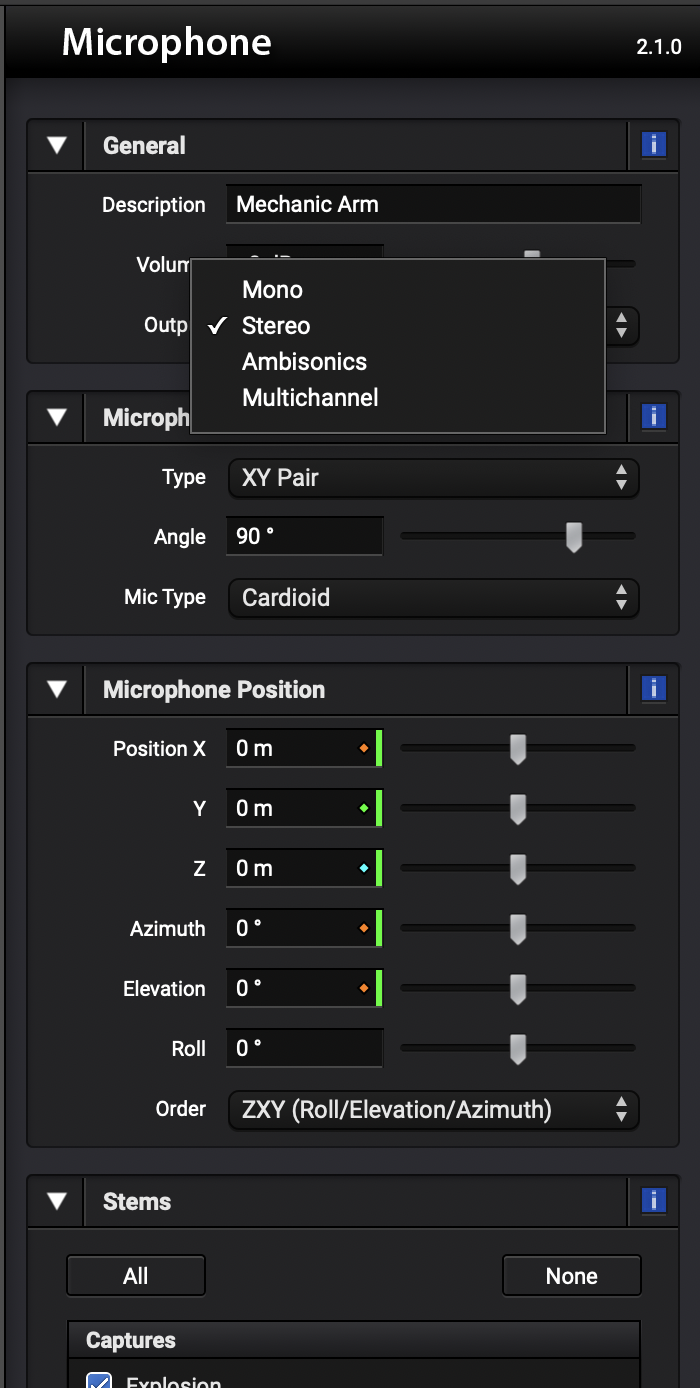Select Ambisonics from the output menu
Image resolution: width=700 pixels, height=1388 pixels.
(303, 361)
